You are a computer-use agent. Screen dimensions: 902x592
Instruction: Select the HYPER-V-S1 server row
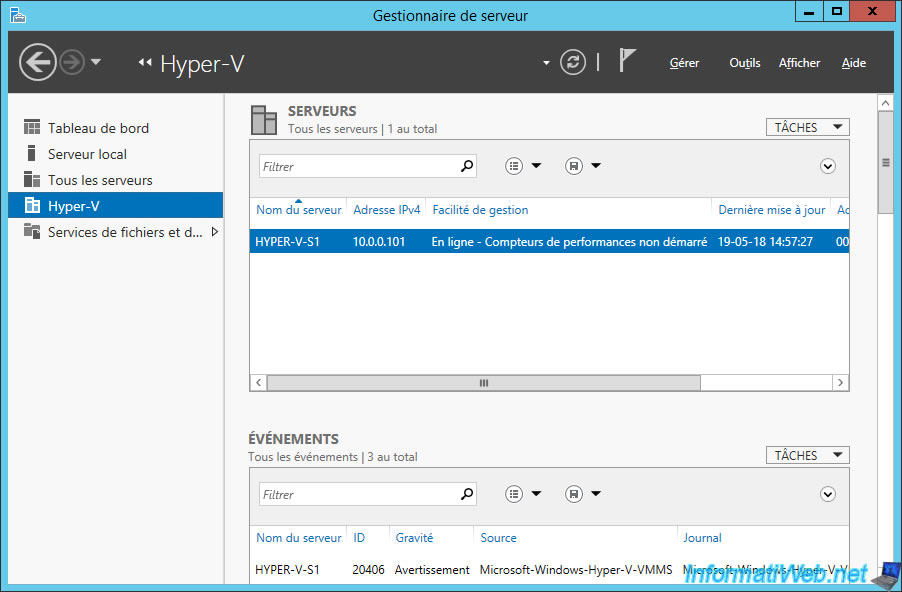[x=549, y=242]
